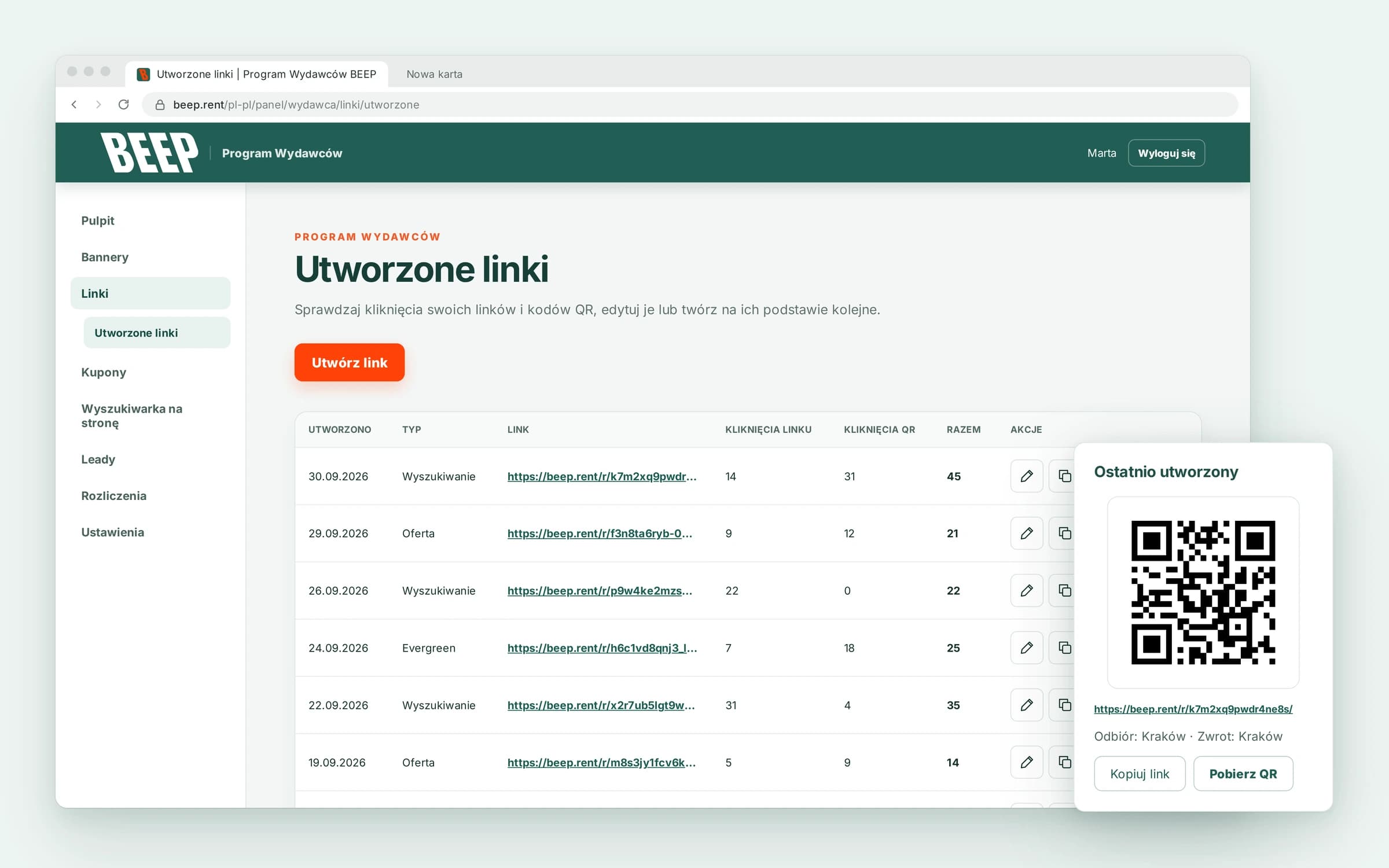Select Utworzone linki submenu item

(x=157, y=333)
